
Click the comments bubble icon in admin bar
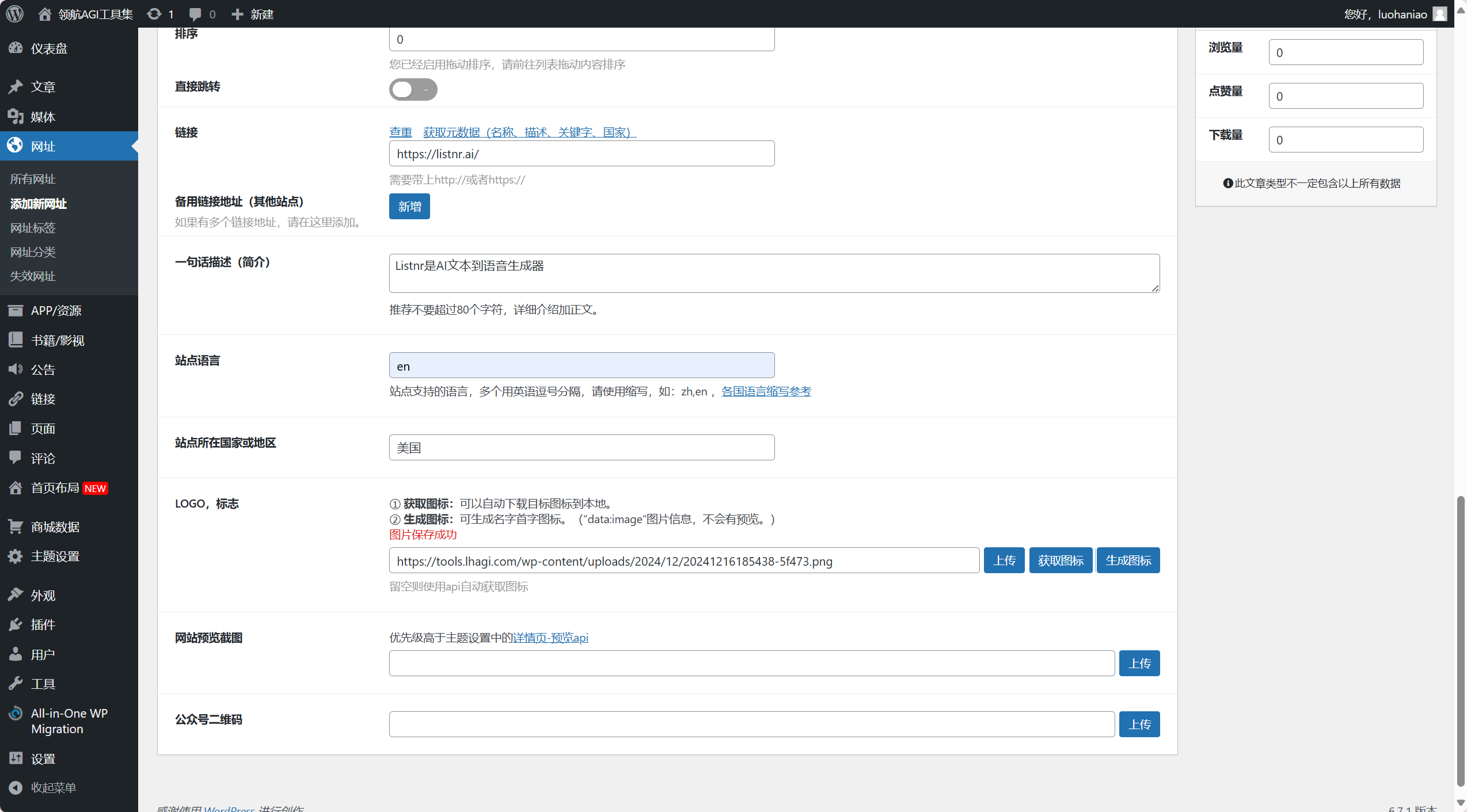pyautogui.click(x=196, y=14)
